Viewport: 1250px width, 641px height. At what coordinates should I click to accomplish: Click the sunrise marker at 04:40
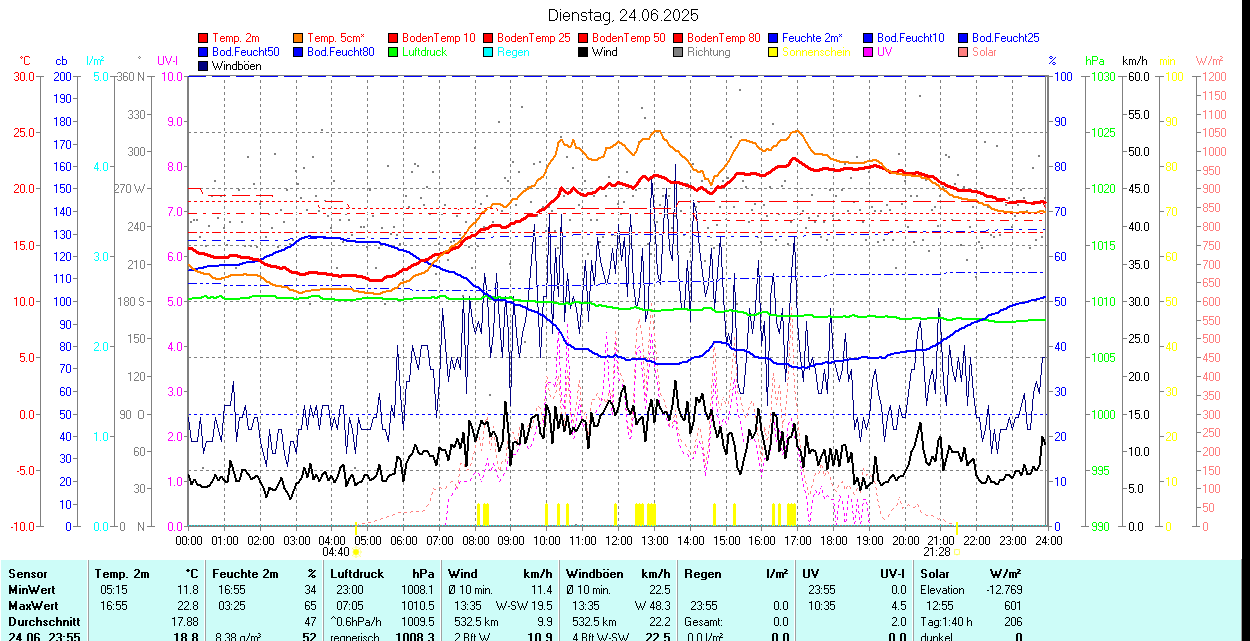click(x=356, y=551)
